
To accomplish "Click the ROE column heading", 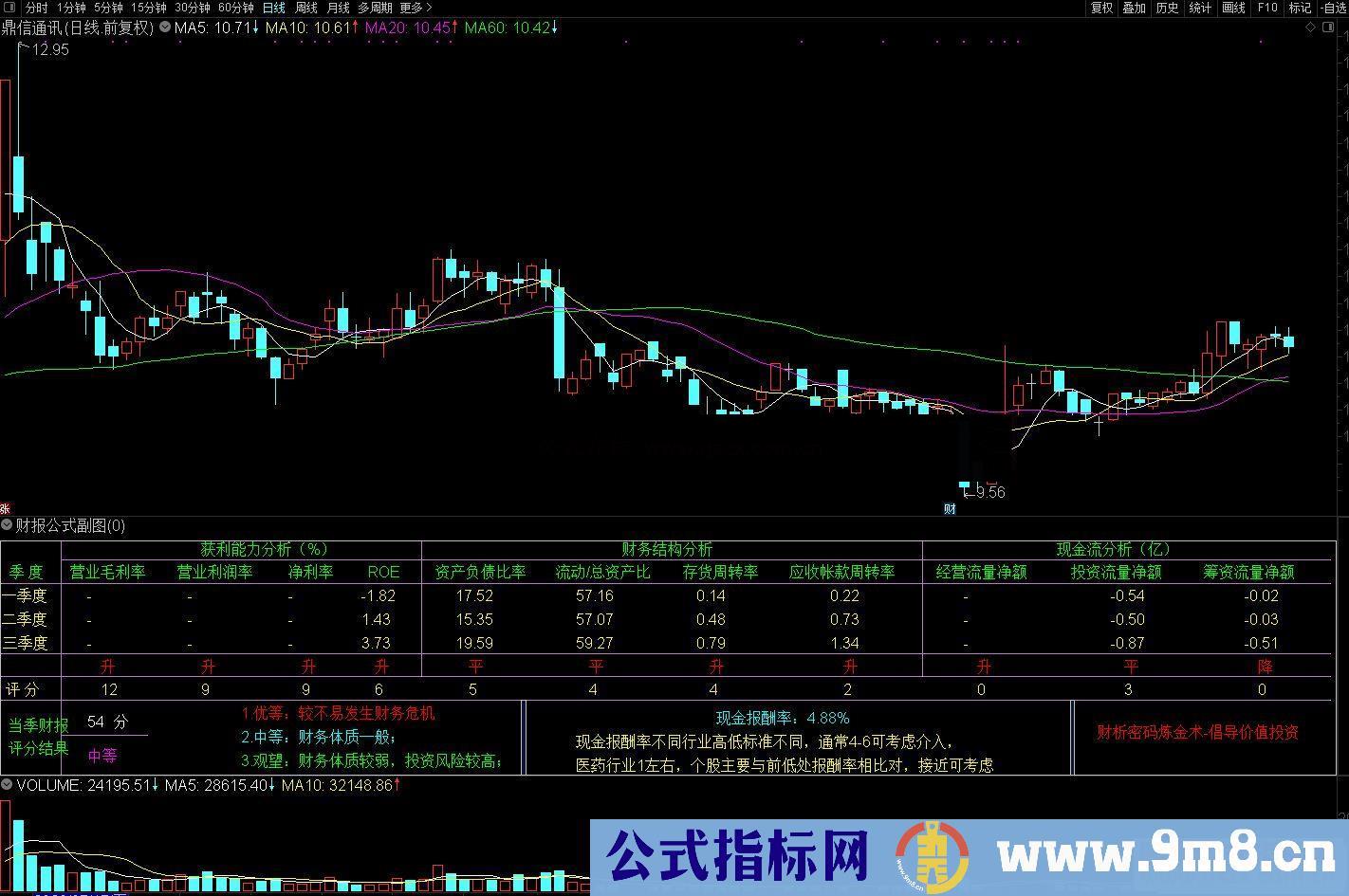I will coord(383,572).
